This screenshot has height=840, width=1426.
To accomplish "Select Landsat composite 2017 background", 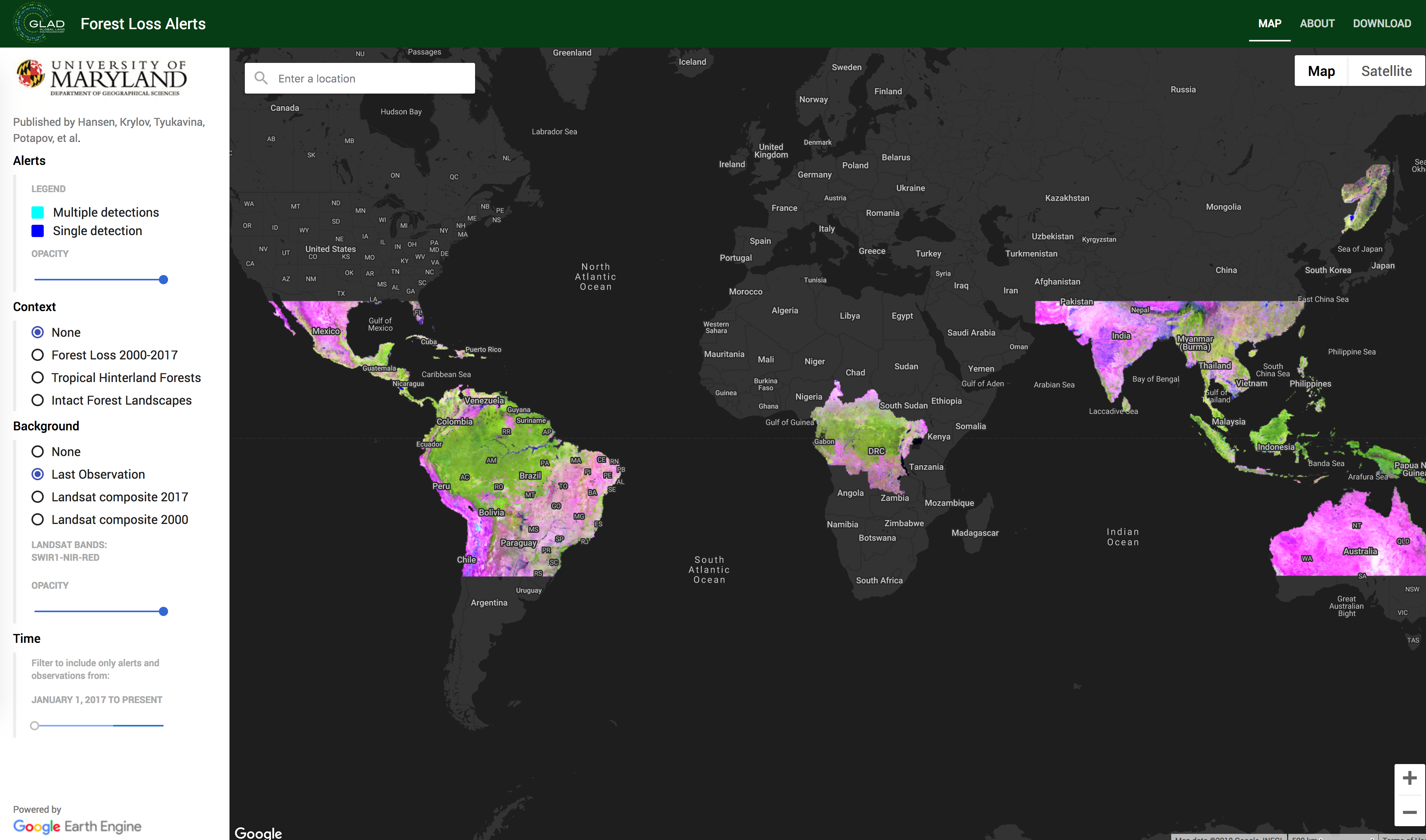I will [x=37, y=497].
